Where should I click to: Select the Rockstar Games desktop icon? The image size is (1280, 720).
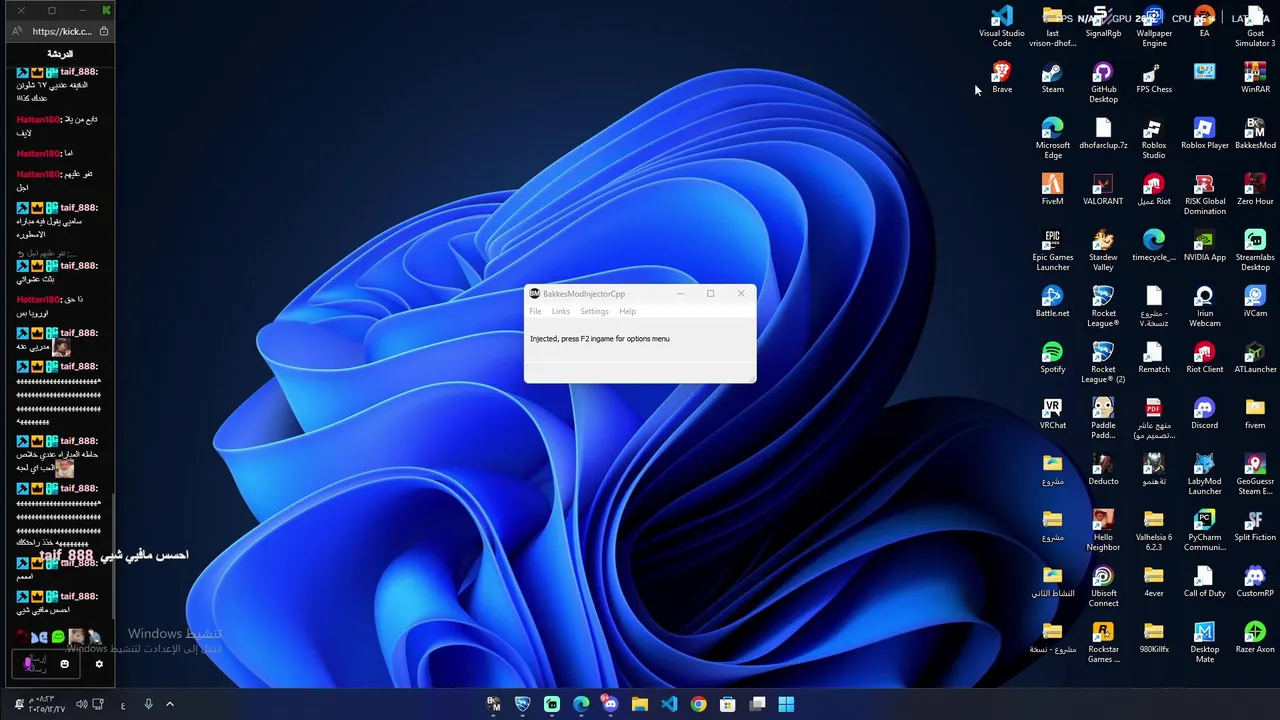pos(1103,642)
